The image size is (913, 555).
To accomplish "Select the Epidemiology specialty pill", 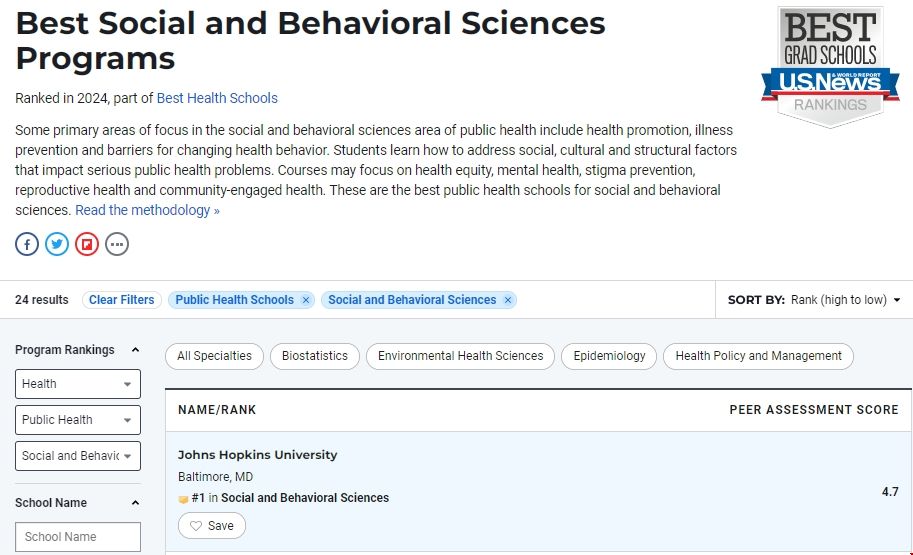I will [x=609, y=356].
